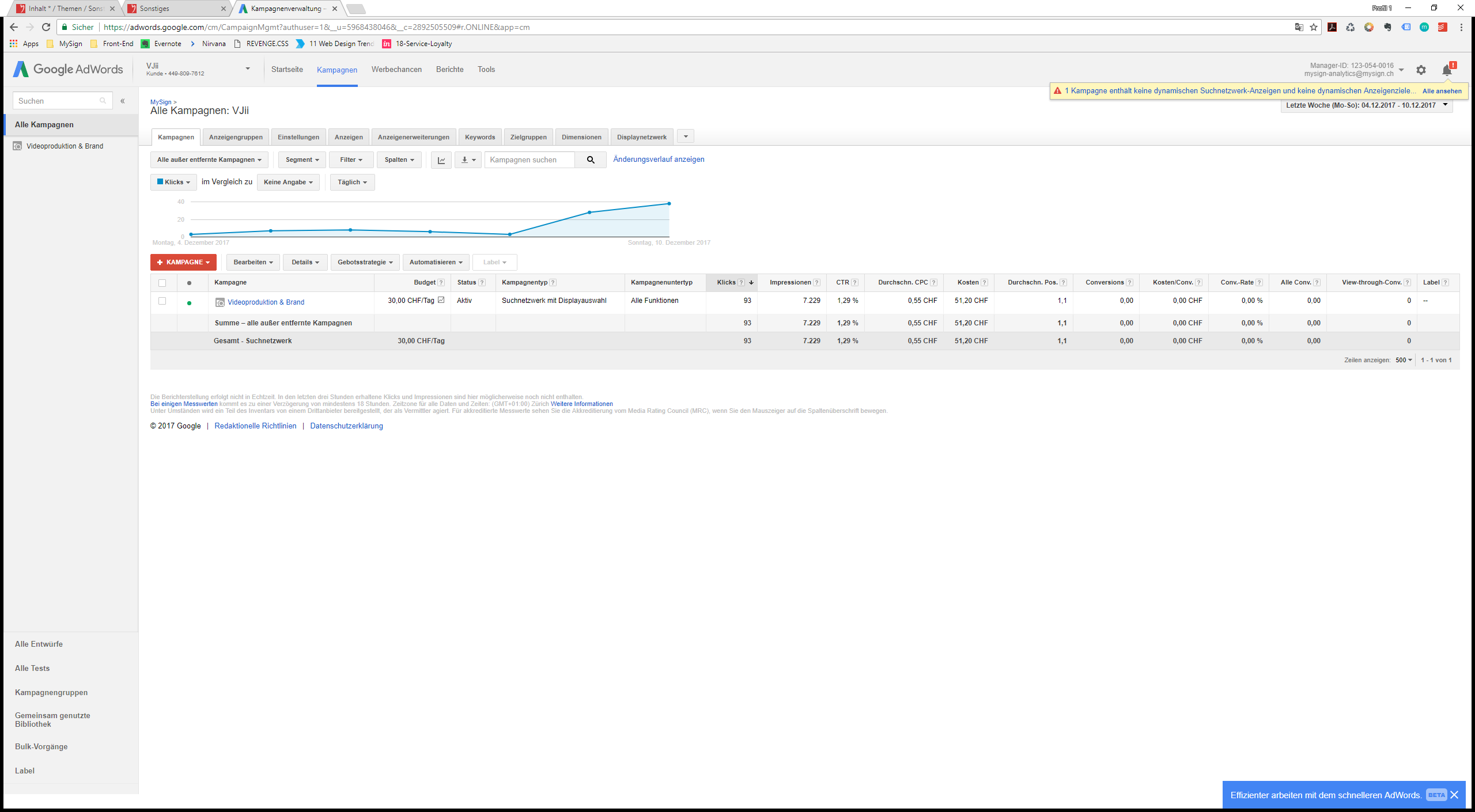Image resolution: width=1475 pixels, height=812 pixels.
Task: Open the Berichte menu item
Action: click(449, 70)
